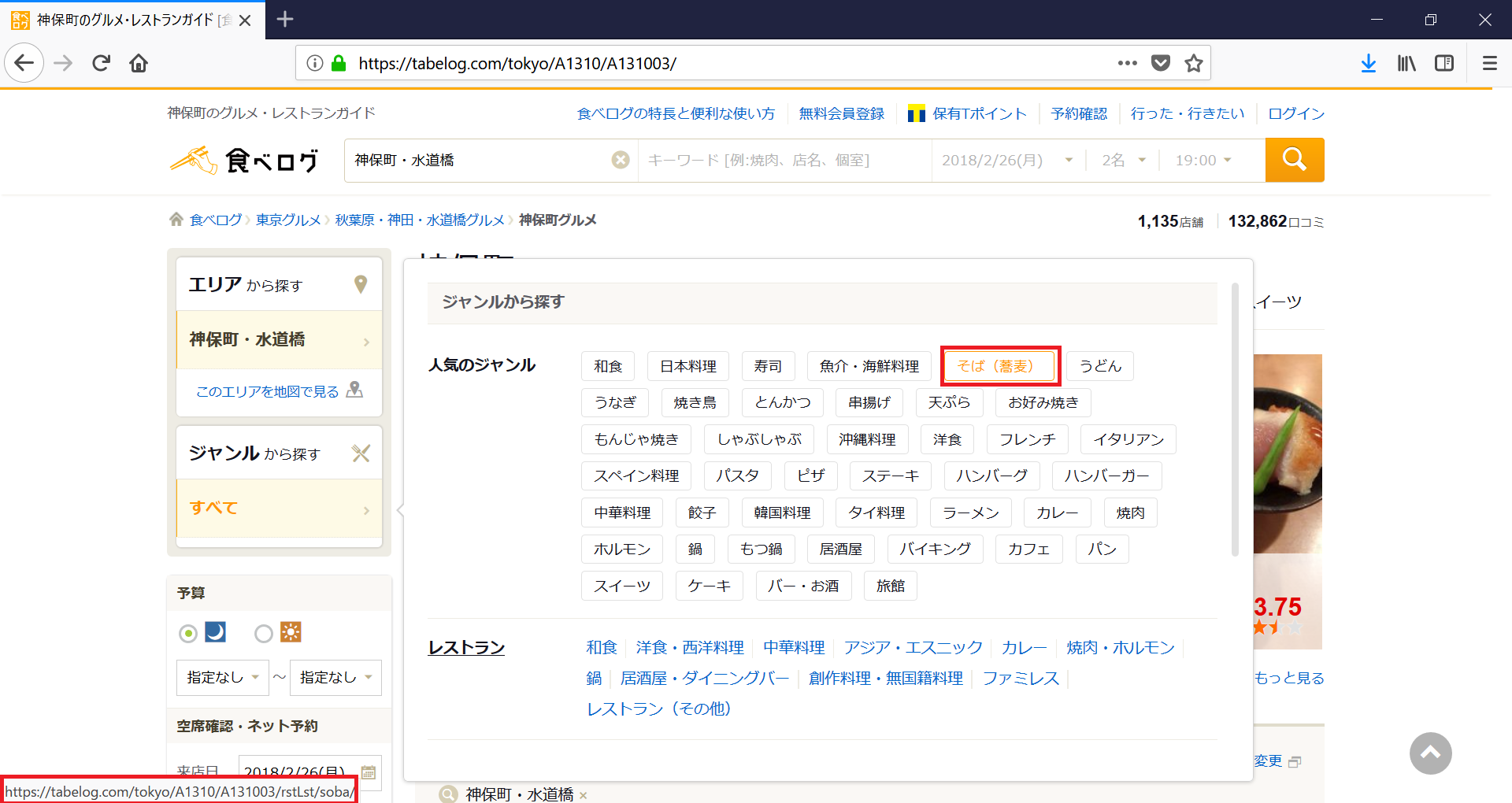Choose the カフェ genre button
This screenshot has width=1512, height=803.
click(1029, 549)
